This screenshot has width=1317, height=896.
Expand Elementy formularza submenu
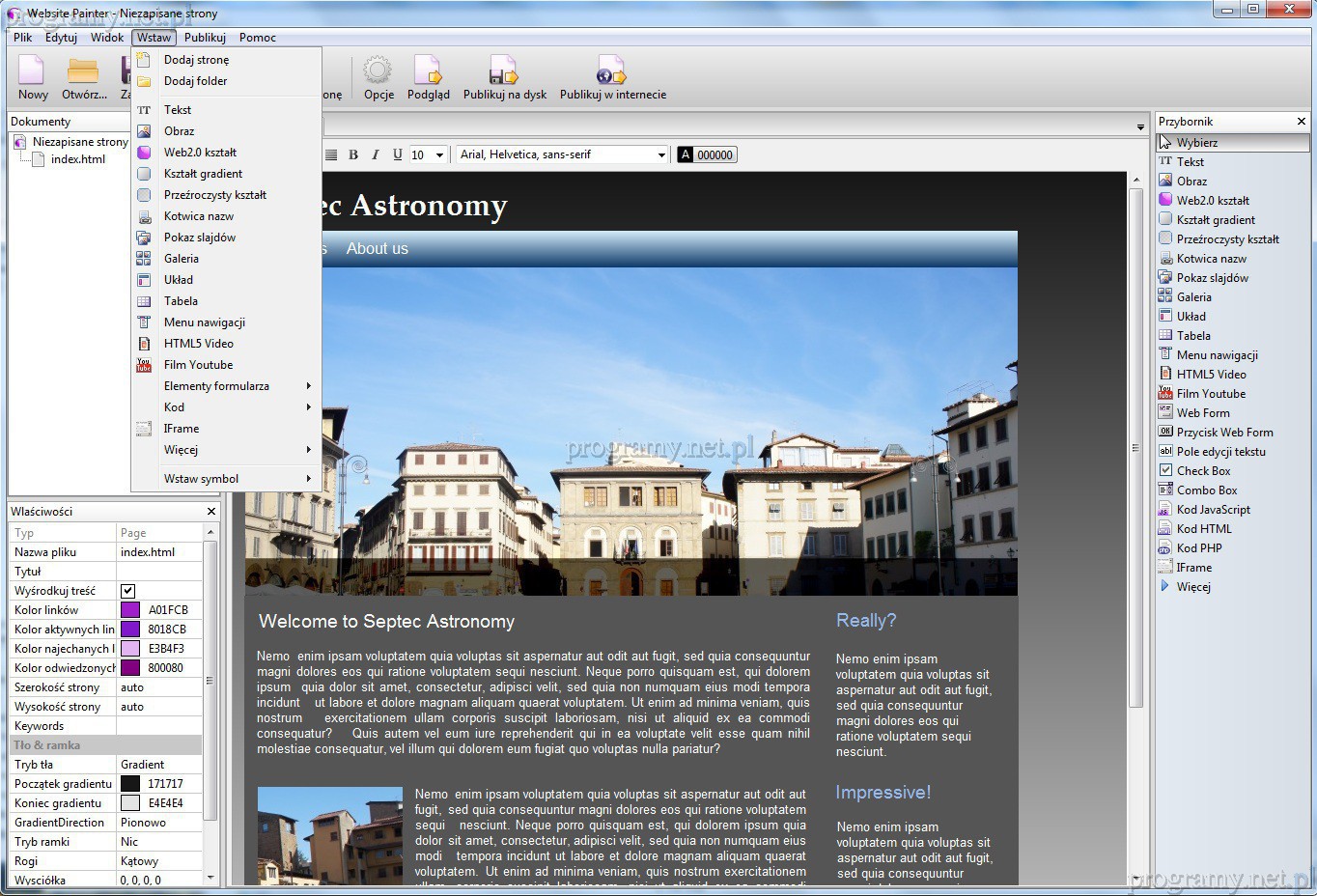coord(216,386)
